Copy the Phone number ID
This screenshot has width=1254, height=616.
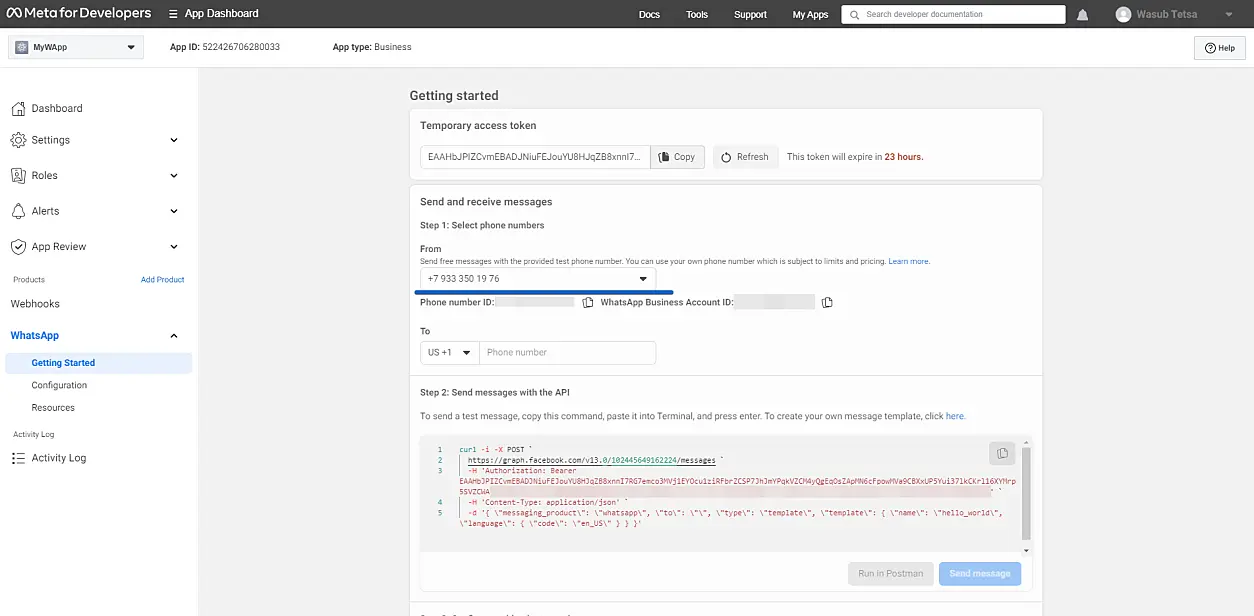588,302
